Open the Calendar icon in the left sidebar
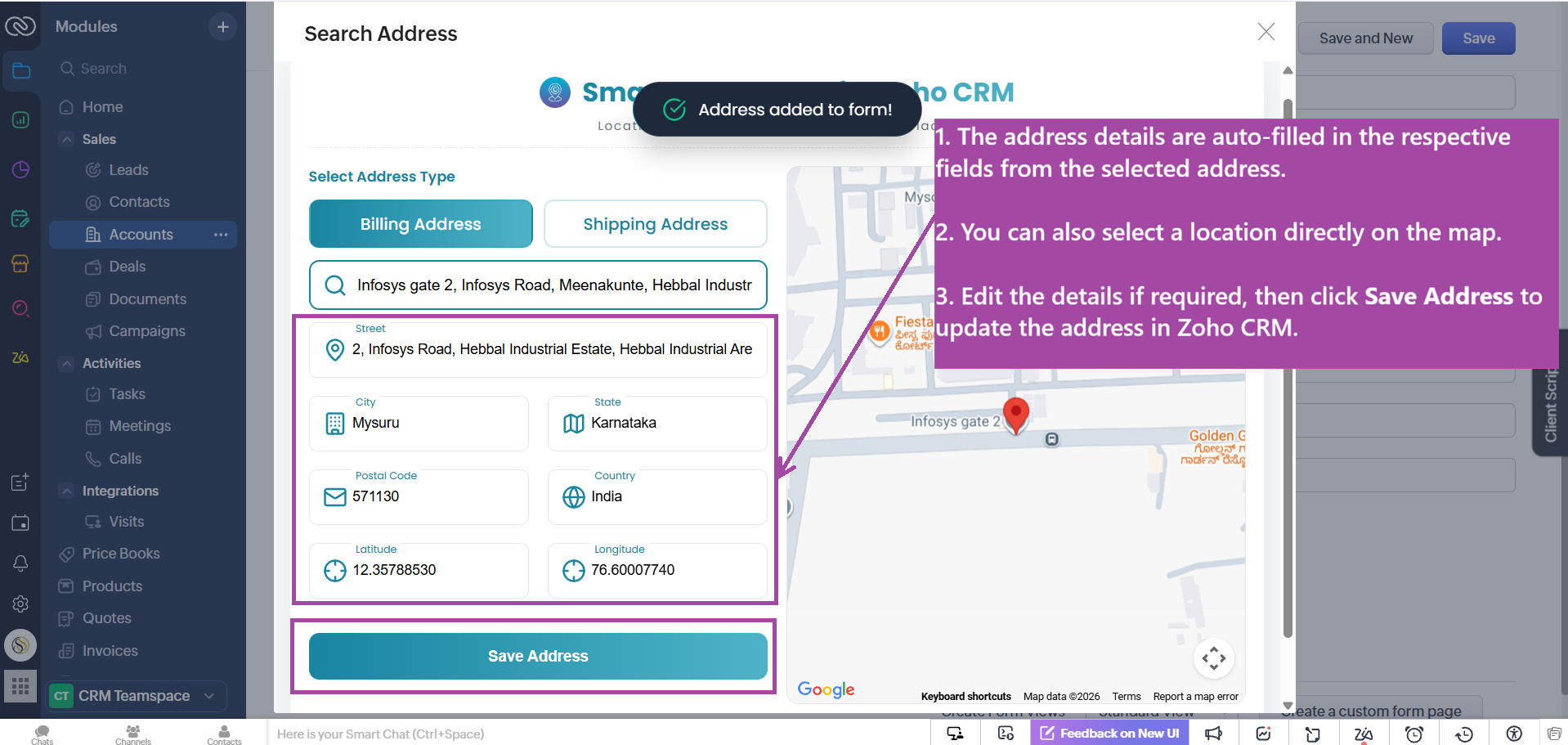 pos(20,523)
